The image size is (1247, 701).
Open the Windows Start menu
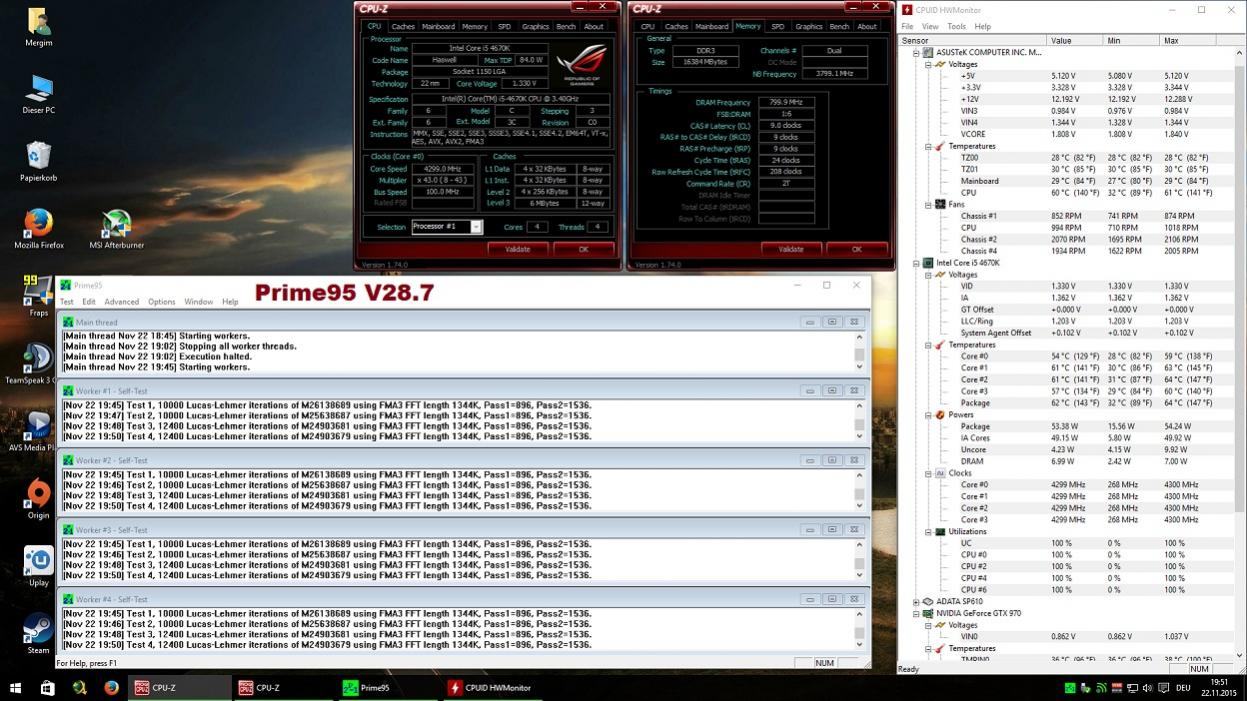15,688
